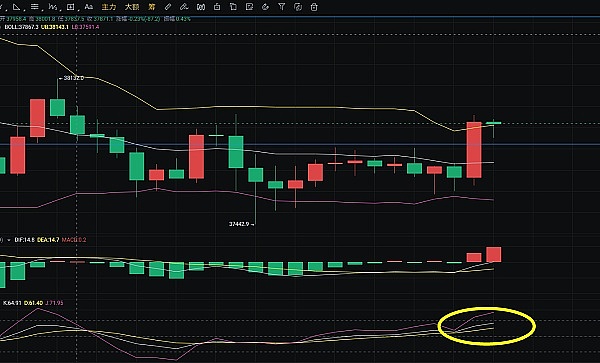Click the UB upper band value label
Viewport: 600px width, 363px height.
click(x=55, y=27)
